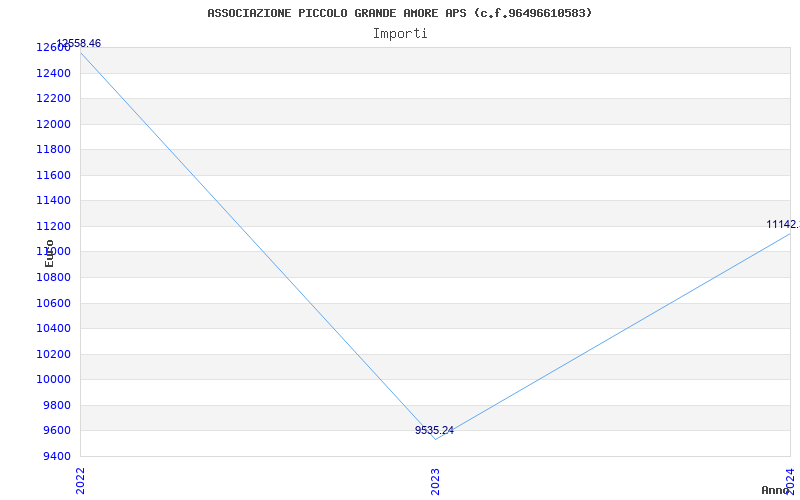Click the 12558.46 data label
Viewport: 800px width, 500px height.
pos(79,43)
